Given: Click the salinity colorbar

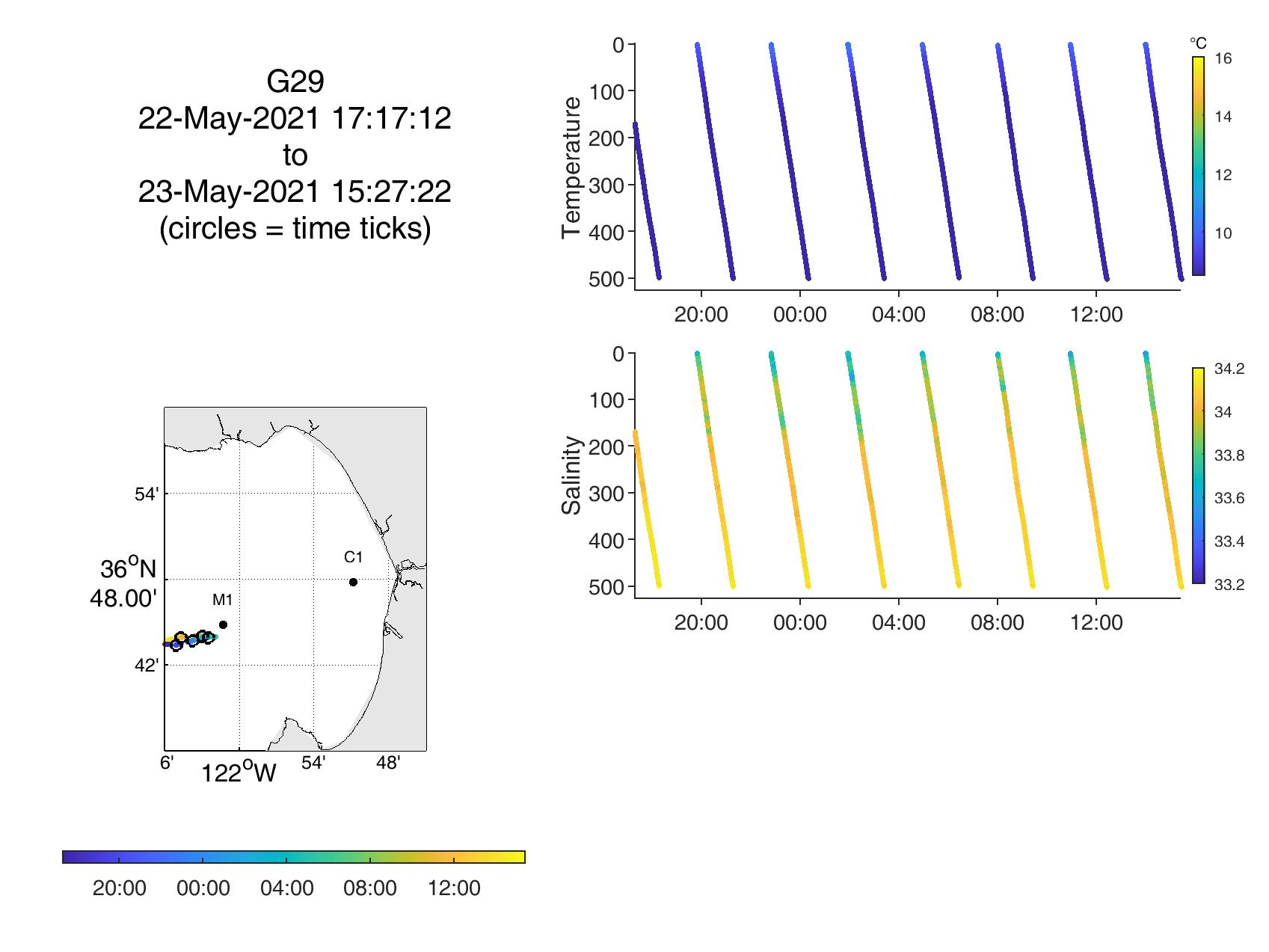Looking at the screenshot, I should coord(1198,475).
